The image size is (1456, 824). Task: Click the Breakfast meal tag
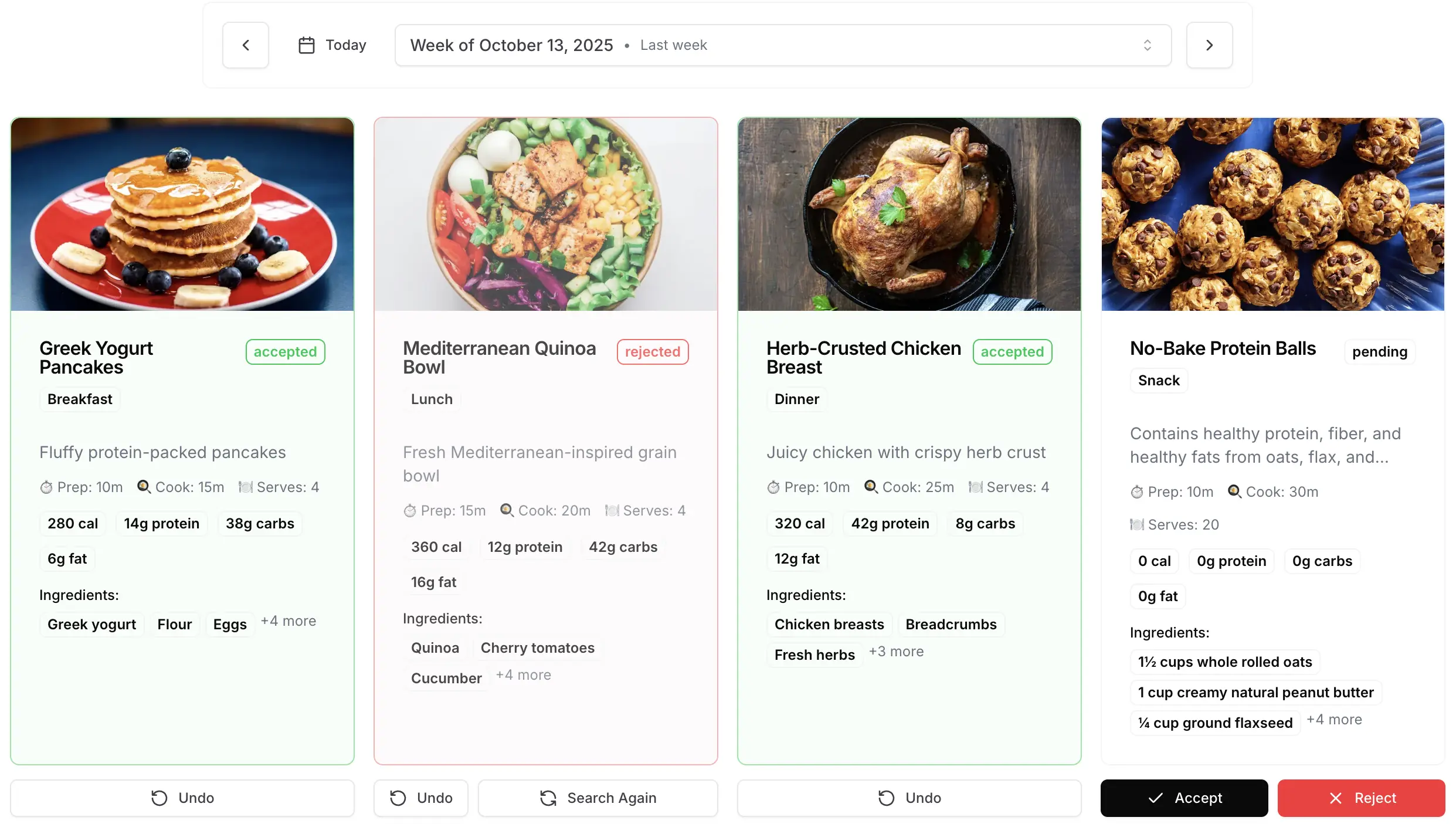(80, 399)
